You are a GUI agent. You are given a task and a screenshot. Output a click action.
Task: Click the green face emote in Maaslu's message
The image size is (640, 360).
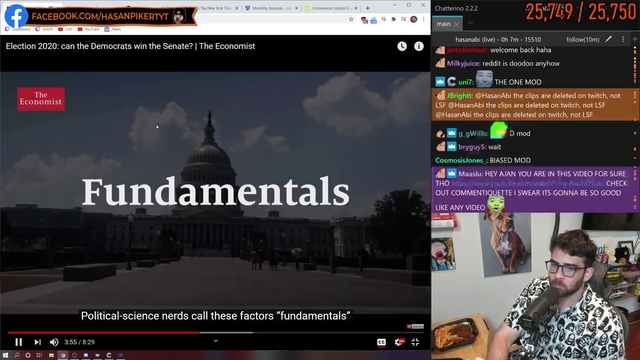tap(496, 204)
